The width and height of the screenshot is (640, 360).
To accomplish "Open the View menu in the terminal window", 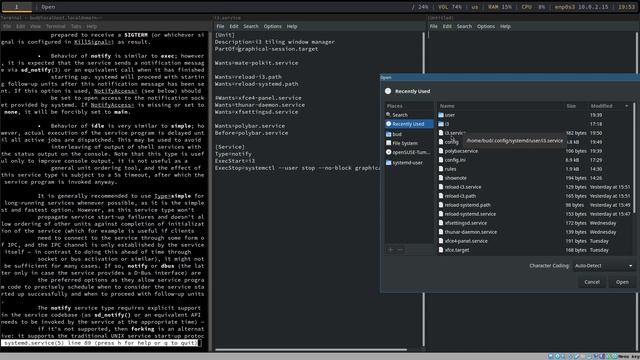I will tap(35, 26).
